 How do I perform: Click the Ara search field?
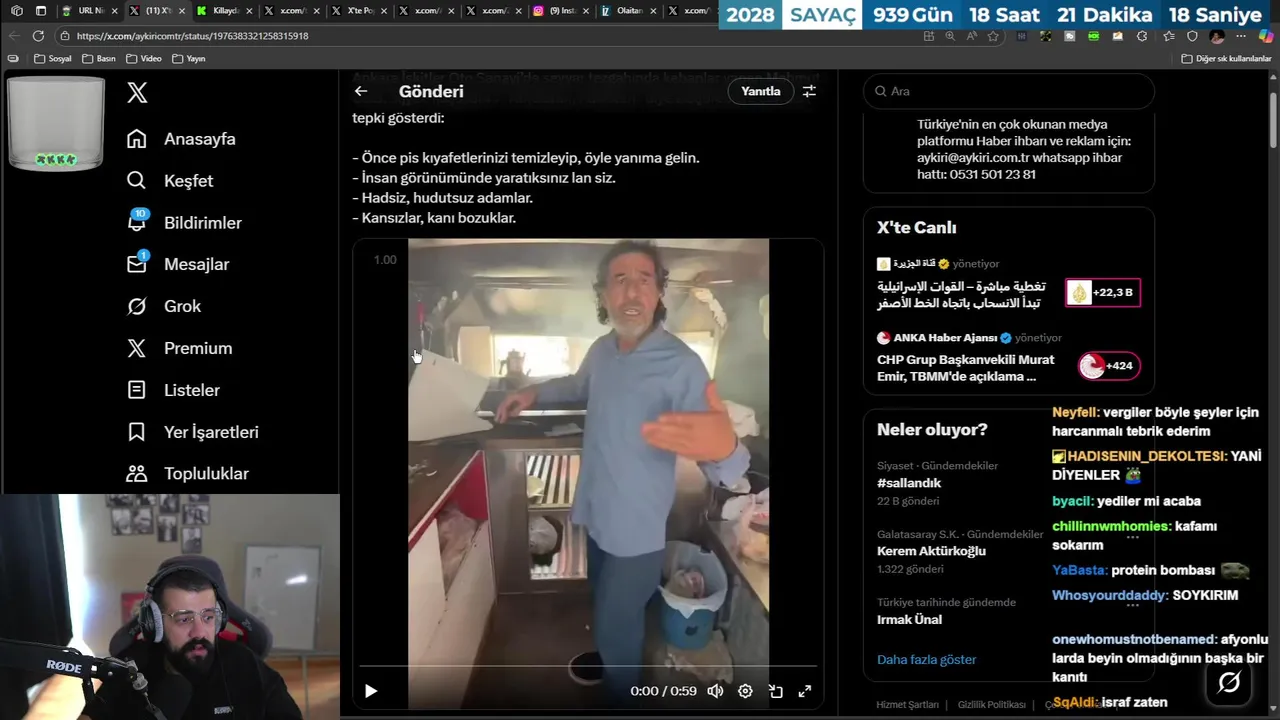coord(1010,91)
